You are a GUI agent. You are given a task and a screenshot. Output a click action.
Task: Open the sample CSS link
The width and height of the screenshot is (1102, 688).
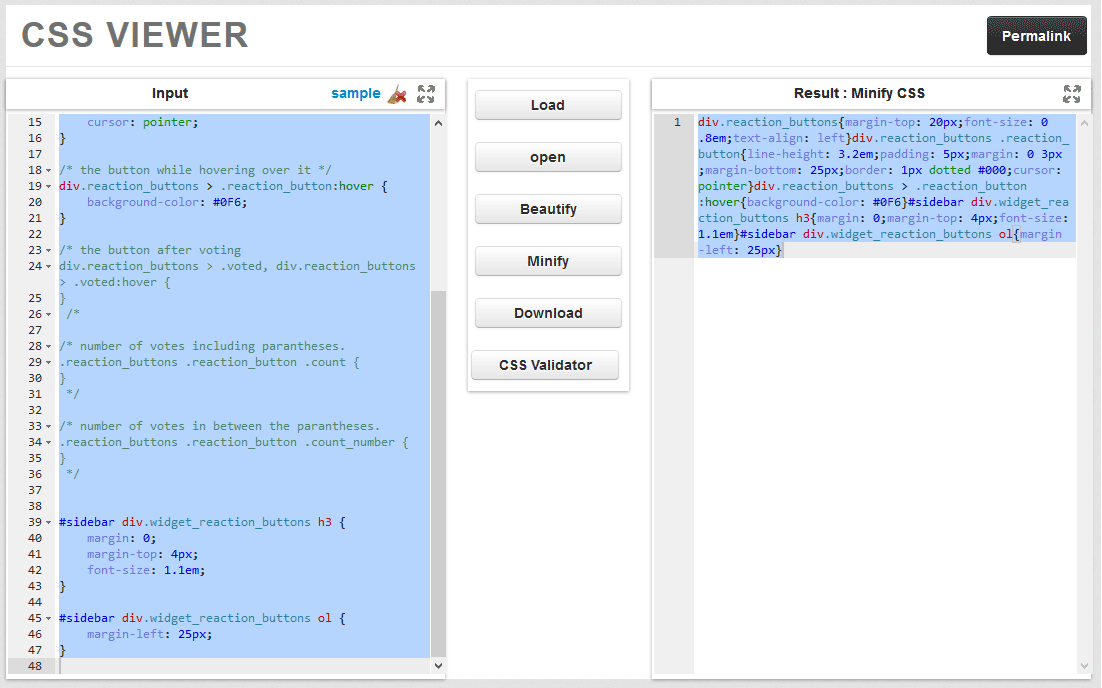(355, 93)
